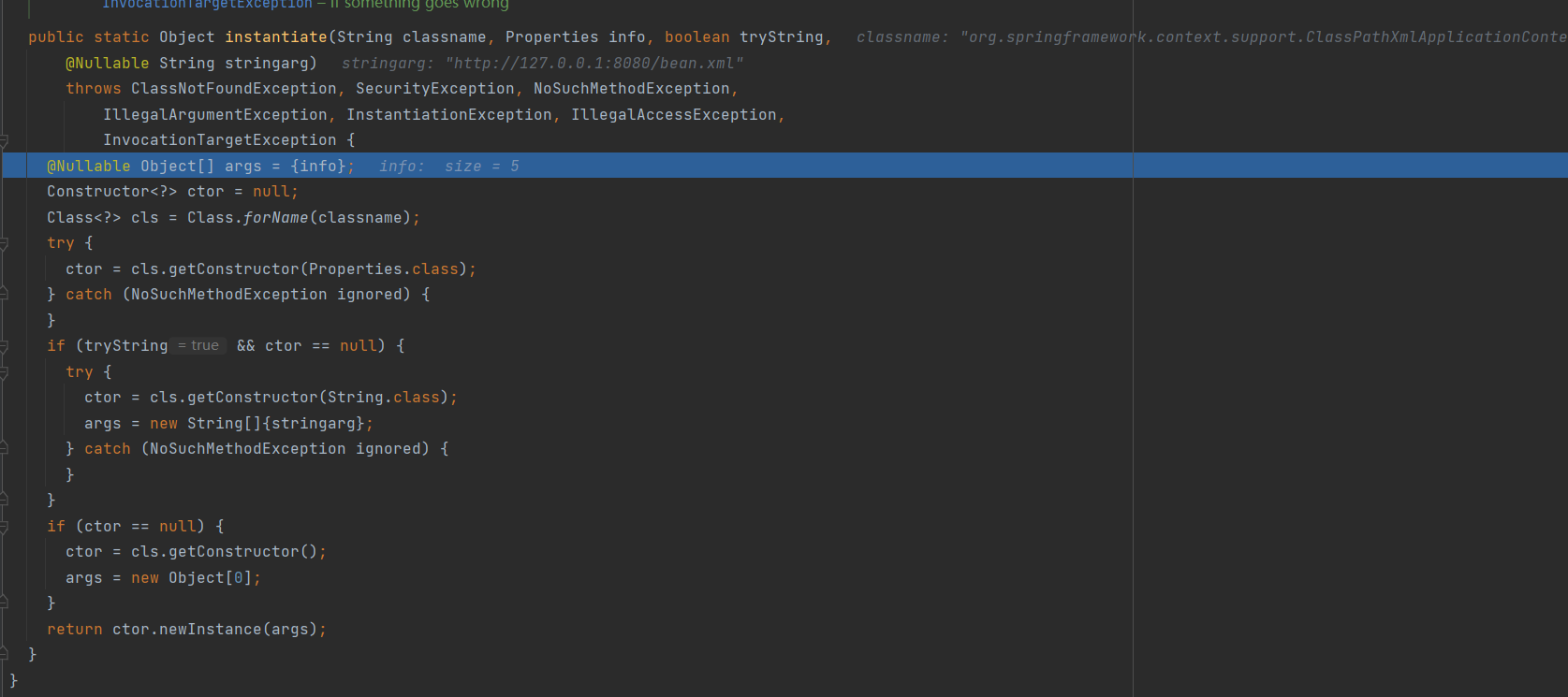The width and height of the screenshot is (1568, 697).
Task: Click the fold end marker below the return statement
Action: click(x=4, y=653)
